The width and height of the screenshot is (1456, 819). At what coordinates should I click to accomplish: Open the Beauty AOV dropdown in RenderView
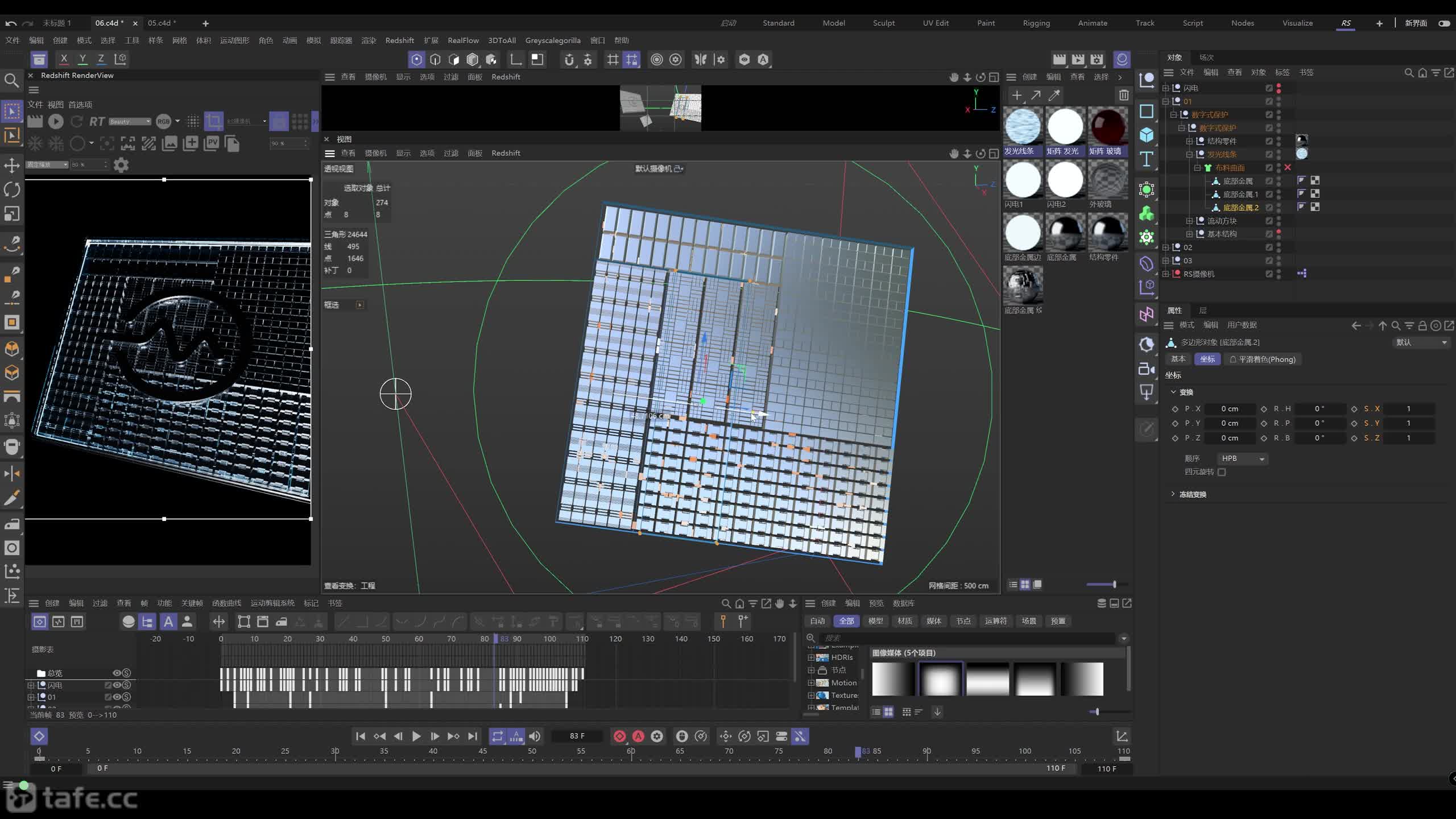(130, 121)
